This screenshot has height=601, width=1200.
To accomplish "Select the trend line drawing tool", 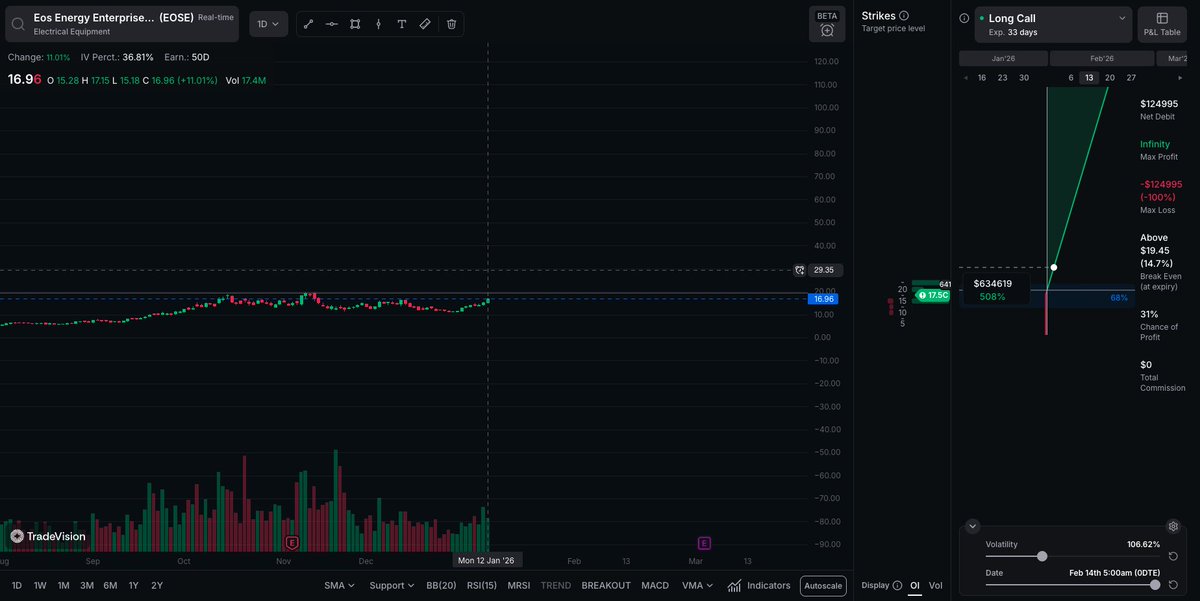I will (x=309, y=24).
